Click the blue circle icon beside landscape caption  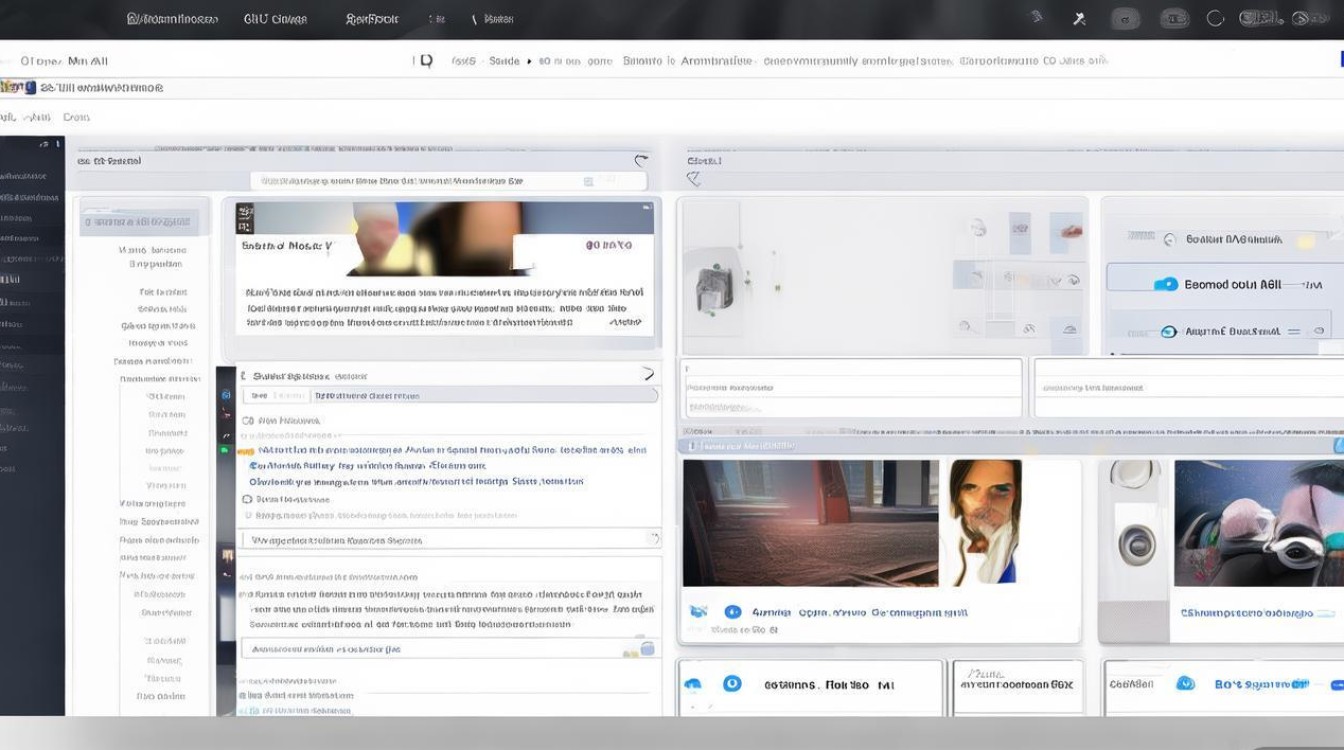click(x=732, y=612)
